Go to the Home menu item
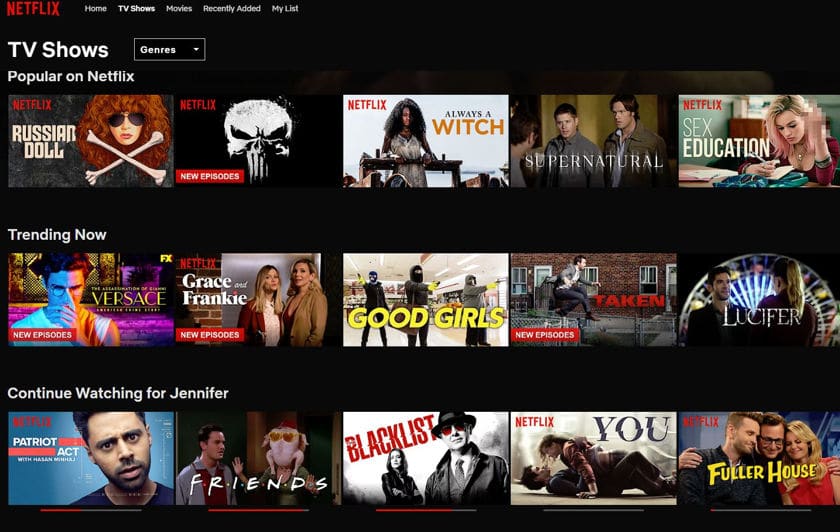The width and height of the screenshot is (840, 532). (95, 9)
